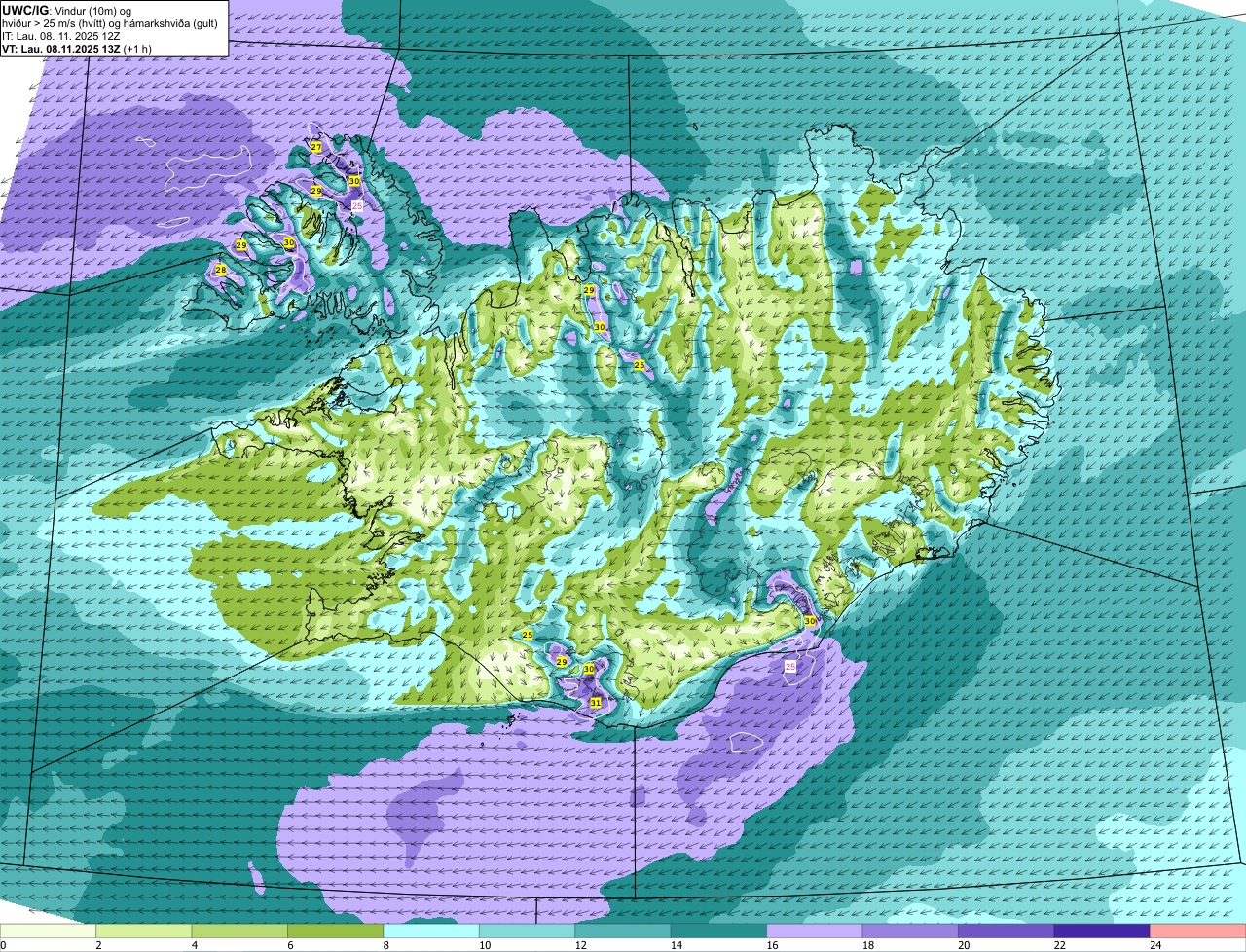Click the valid time "VT: Lau. 08.11.2025 13Z (+1 h)"

pyautogui.click(x=77, y=49)
